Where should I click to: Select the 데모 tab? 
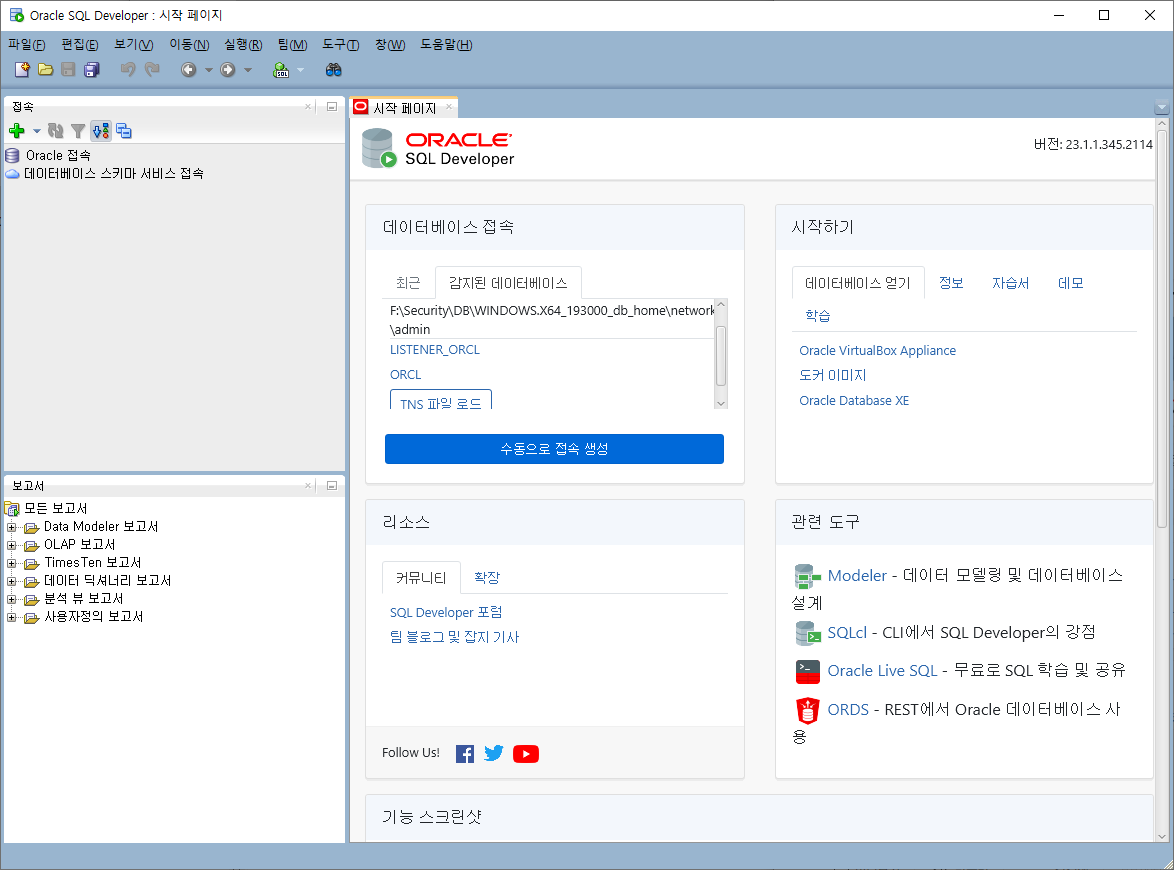pos(1071,283)
